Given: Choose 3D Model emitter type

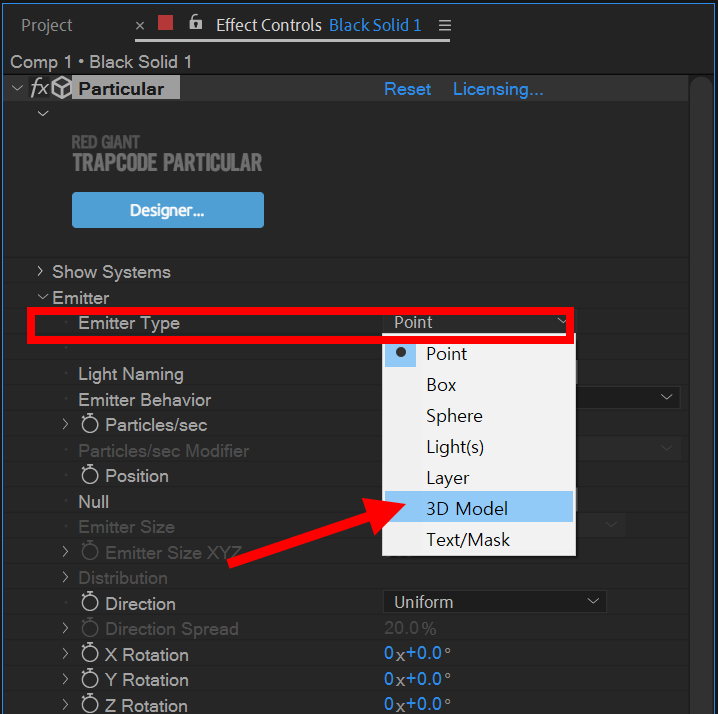Looking at the screenshot, I should [x=479, y=508].
